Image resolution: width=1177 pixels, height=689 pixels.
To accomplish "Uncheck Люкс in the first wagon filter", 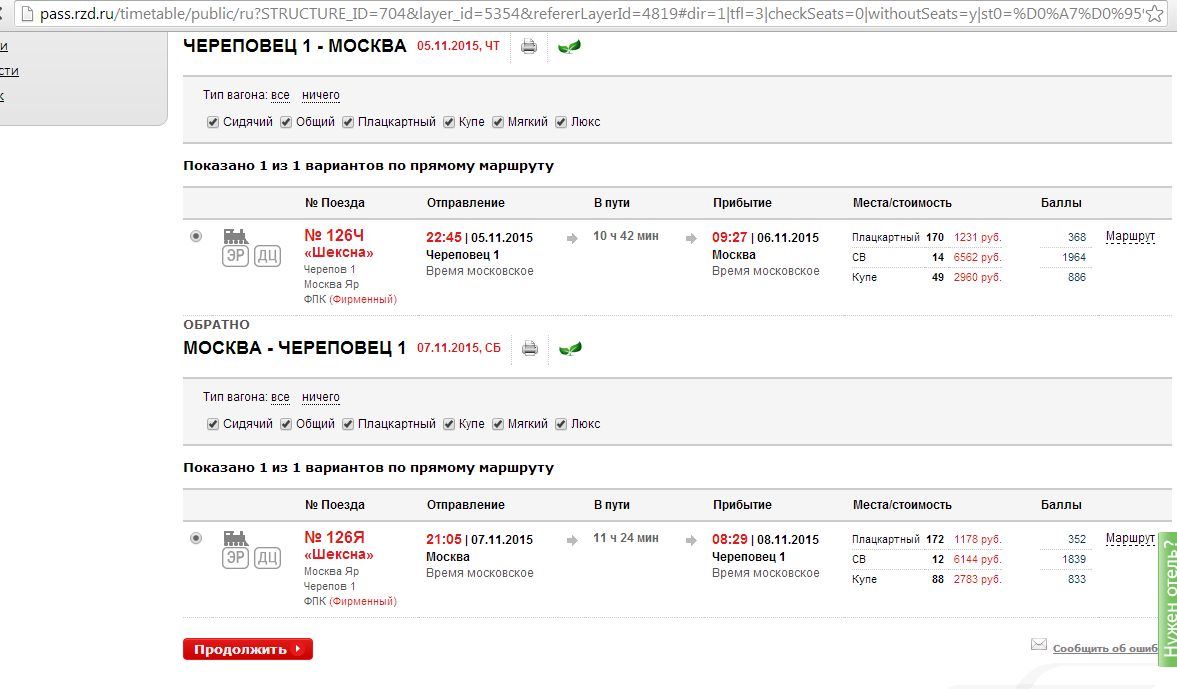I will 561,122.
